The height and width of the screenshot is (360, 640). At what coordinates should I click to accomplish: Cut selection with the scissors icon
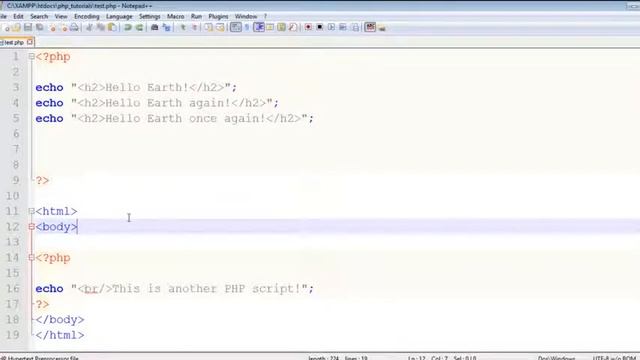(89, 28)
